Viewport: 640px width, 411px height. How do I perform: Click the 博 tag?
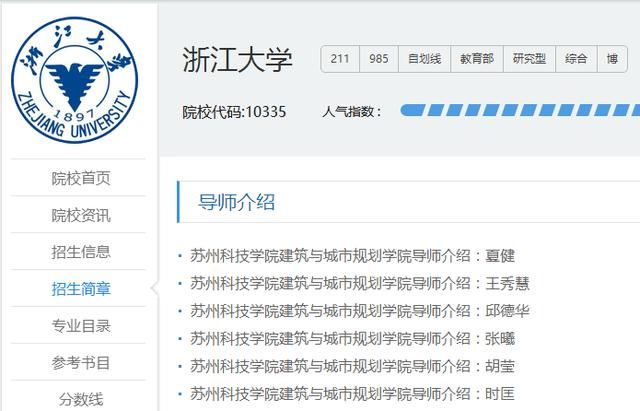613,59
